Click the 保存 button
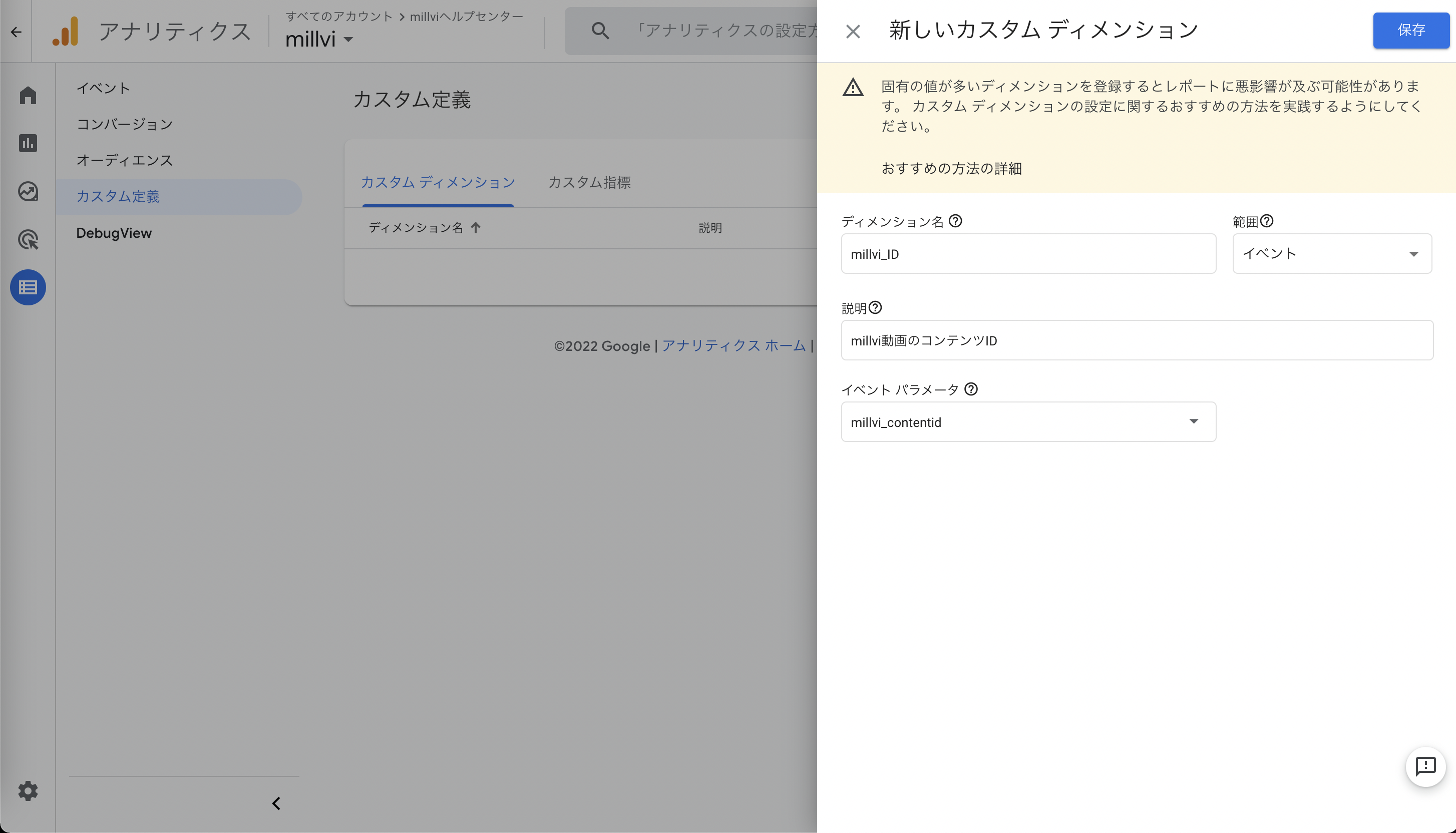1456x833 pixels. (x=1411, y=31)
